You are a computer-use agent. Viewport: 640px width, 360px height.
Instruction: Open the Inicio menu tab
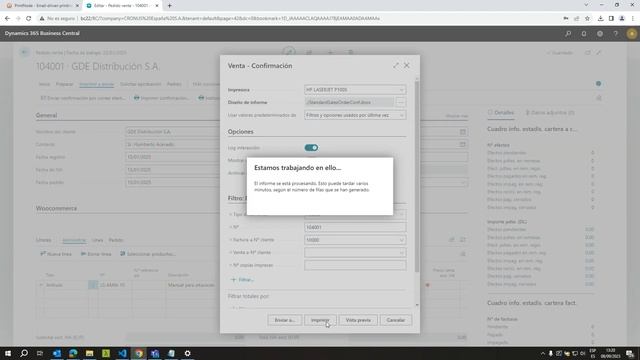click(44, 84)
